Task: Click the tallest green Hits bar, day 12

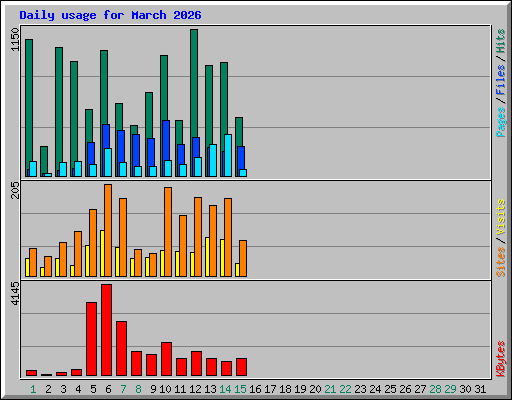Action: coord(194,83)
